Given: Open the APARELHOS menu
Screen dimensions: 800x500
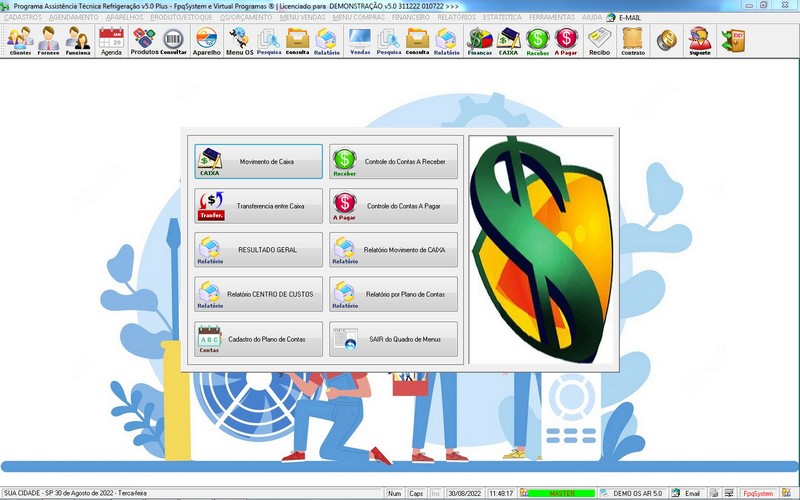Looking at the screenshot, I should (124, 17).
